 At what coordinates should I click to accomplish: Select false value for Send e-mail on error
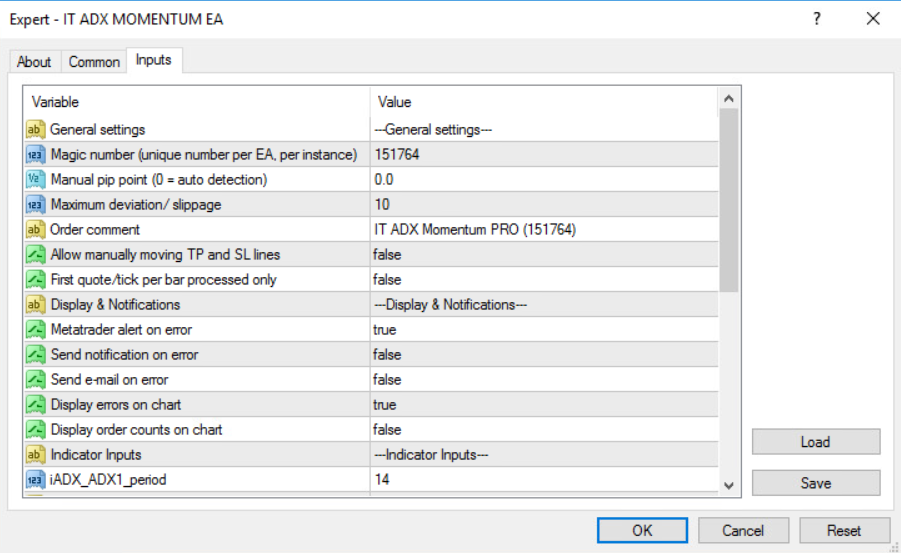point(387,379)
